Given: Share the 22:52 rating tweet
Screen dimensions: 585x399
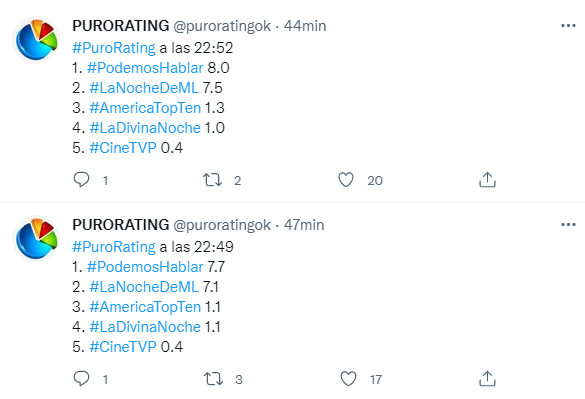Looking at the screenshot, I should [x=487, y=180].
